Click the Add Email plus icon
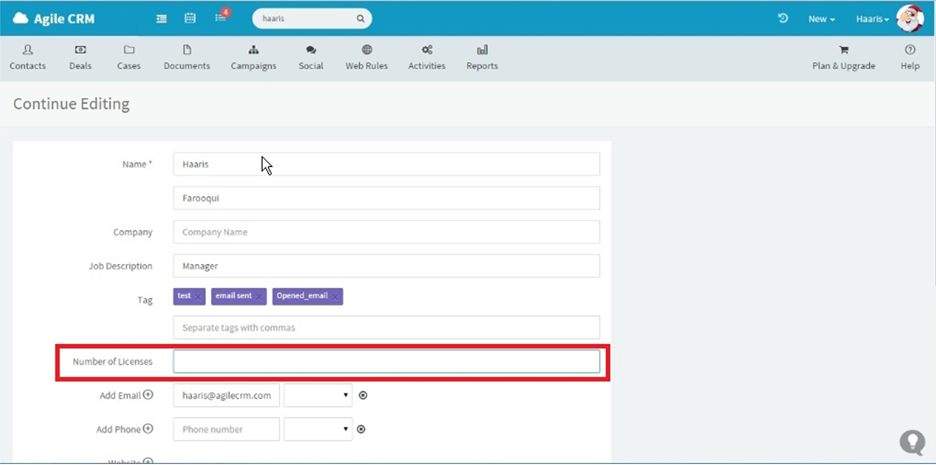This screenshot has width=936, height=465. pos(148,395)
